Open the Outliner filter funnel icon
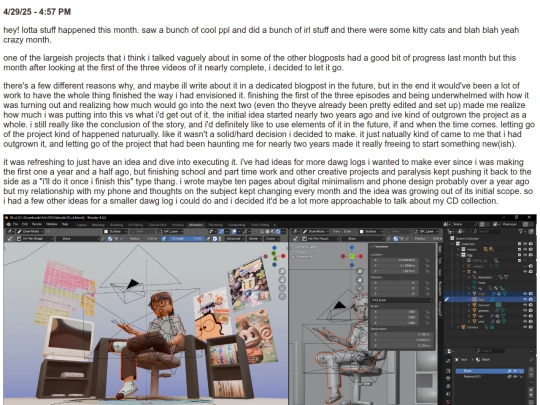Image resolution: width=540 pixels, height=405 pixels. pyautogui.click(x=521, y=231)
